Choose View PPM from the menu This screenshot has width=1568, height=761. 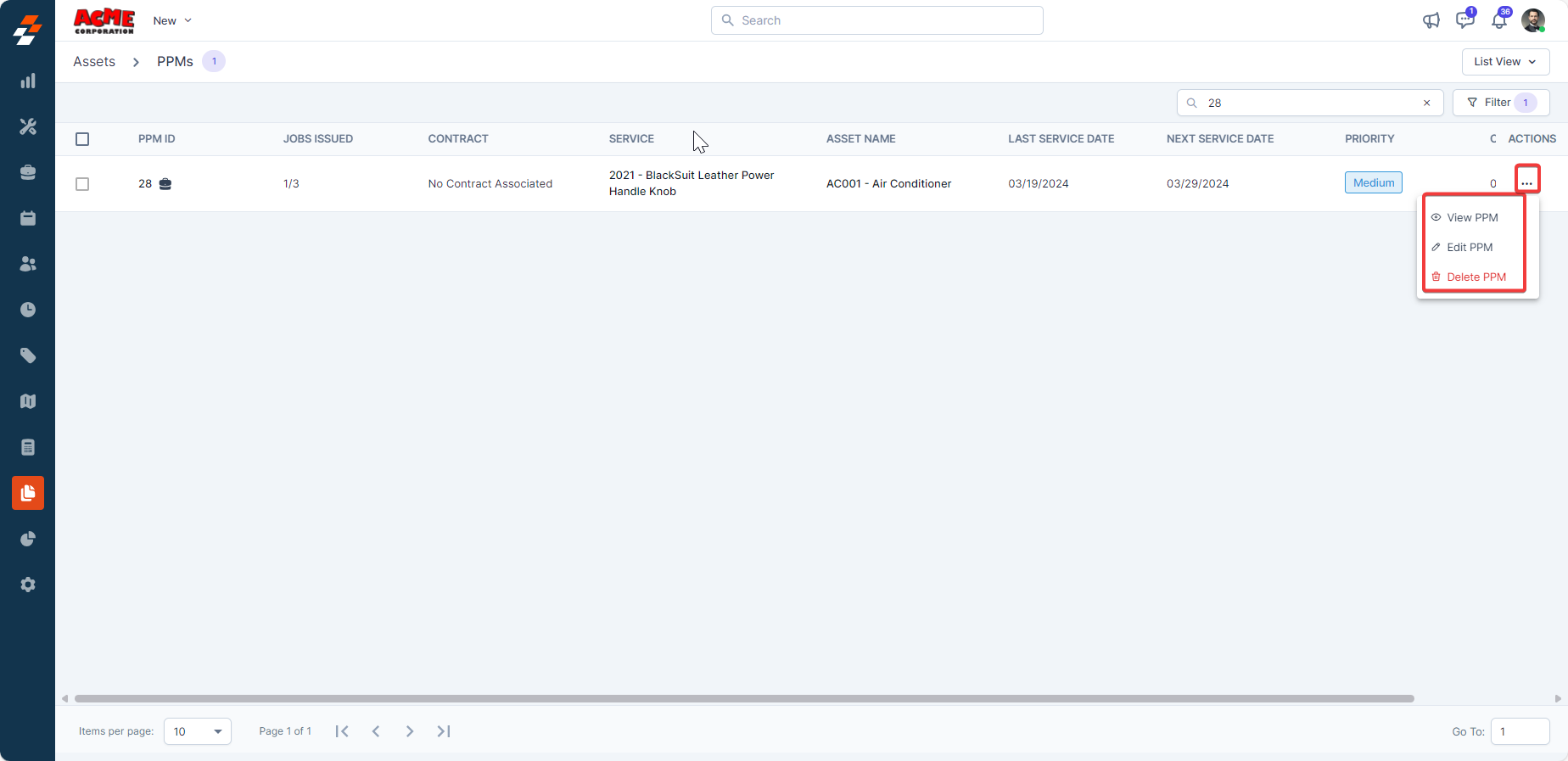[x=1472, y=218]
